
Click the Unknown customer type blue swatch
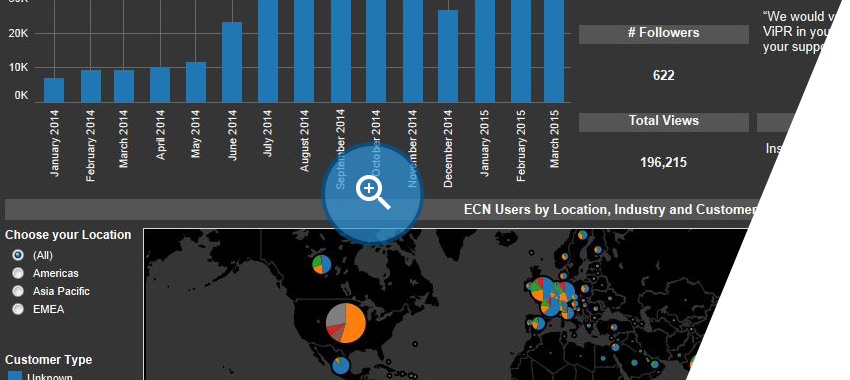tap(15, 376)
